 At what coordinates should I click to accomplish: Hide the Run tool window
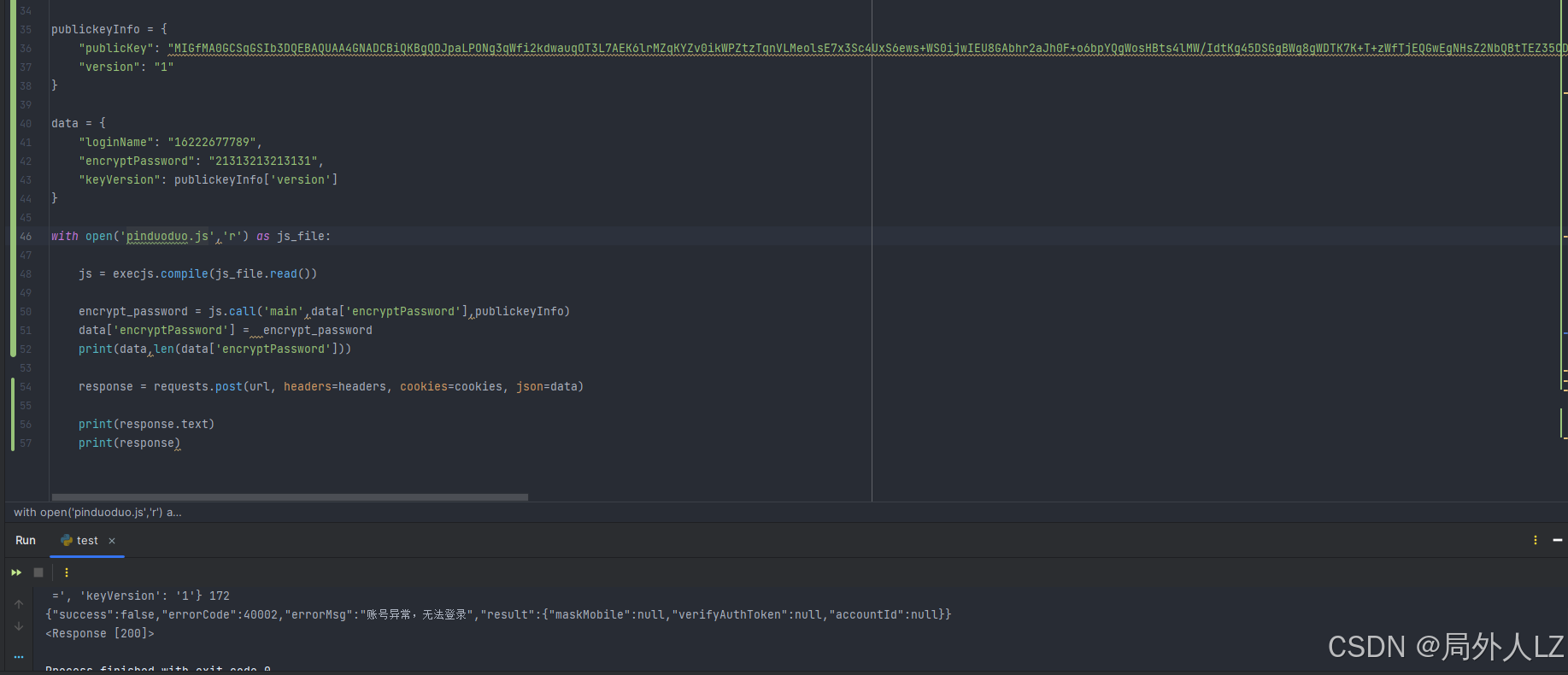click(1558, 540)
